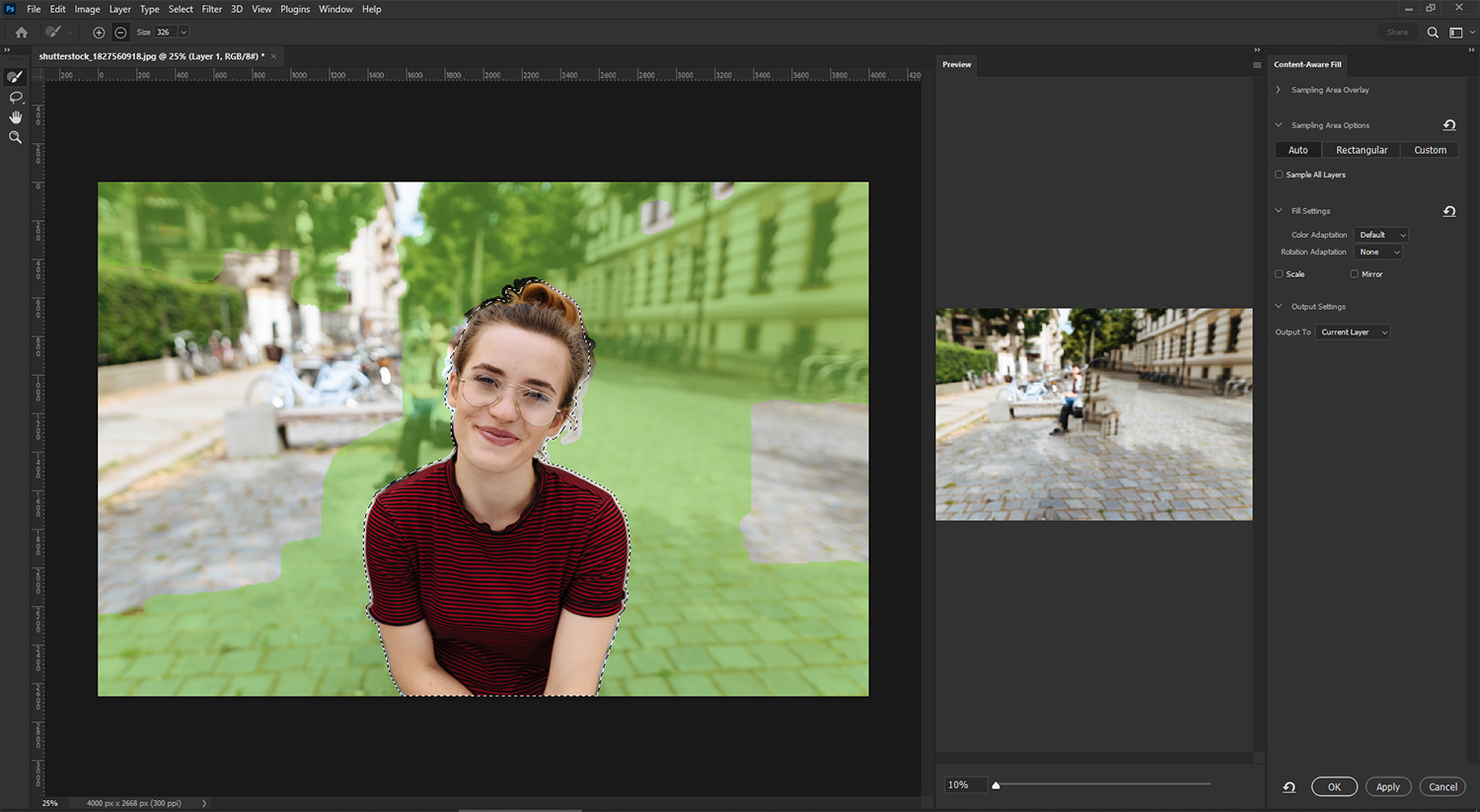Apply the content-aware fill
Screen dimensions: 1480x812
click(1387, 786)
